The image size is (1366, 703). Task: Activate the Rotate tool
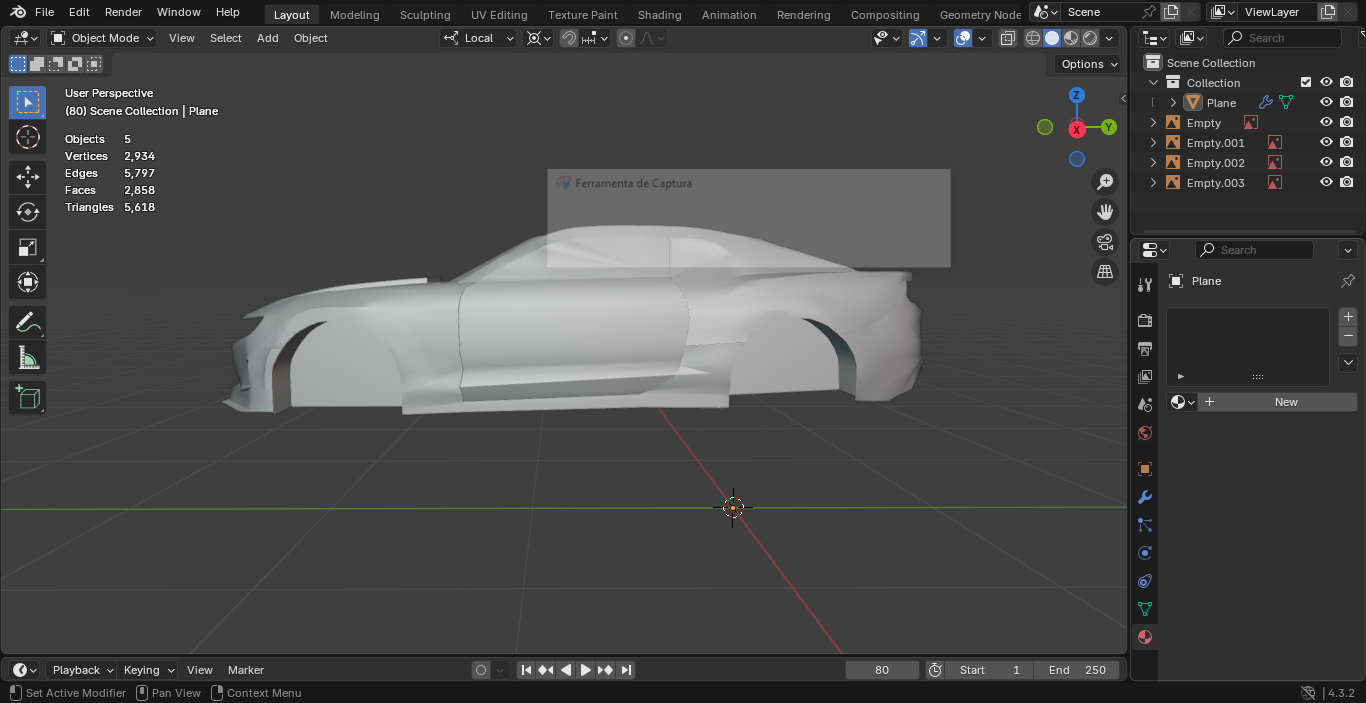(28, 212)
